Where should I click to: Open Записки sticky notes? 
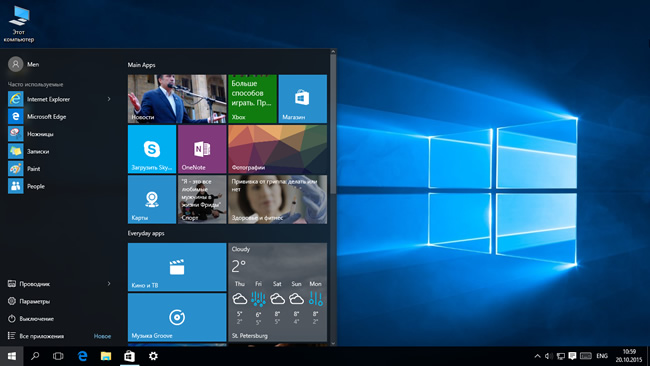[x=60, y=151]
